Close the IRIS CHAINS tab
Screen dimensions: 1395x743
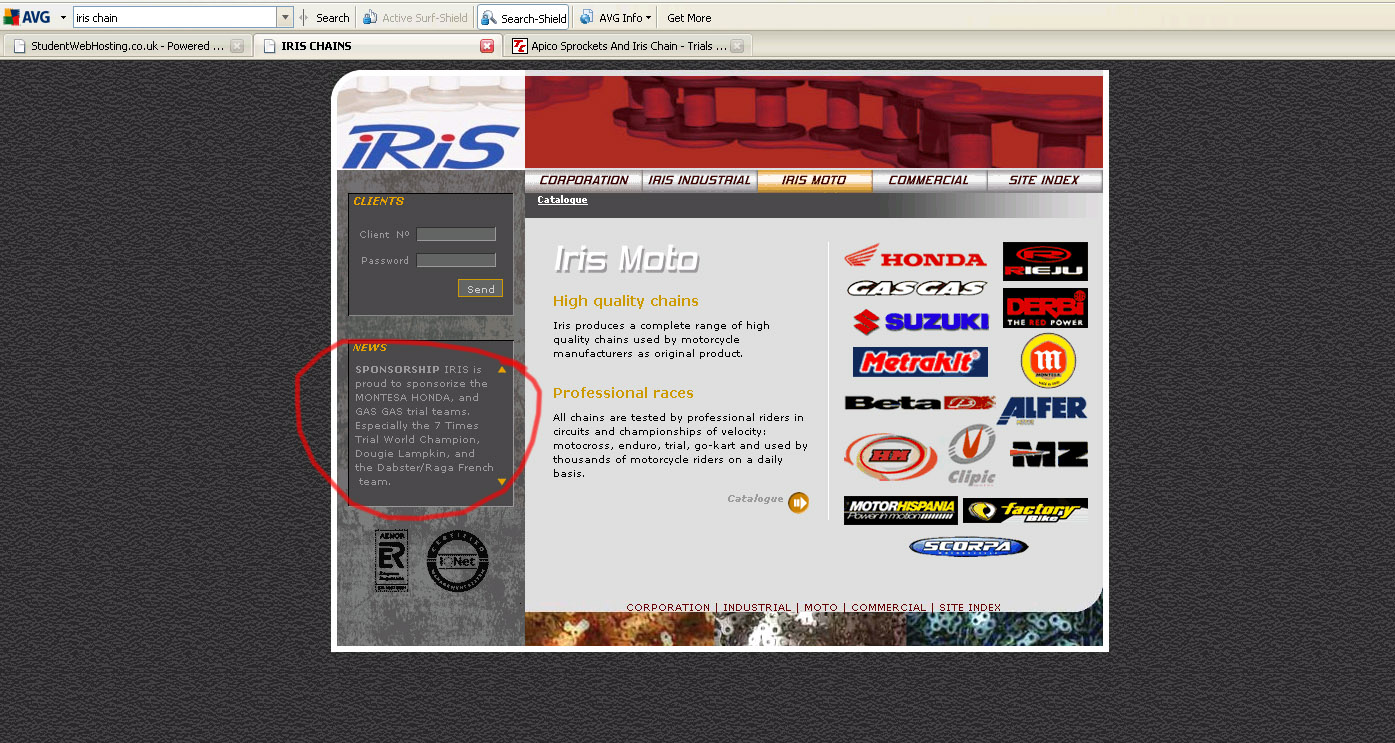[x=487, y=46]
